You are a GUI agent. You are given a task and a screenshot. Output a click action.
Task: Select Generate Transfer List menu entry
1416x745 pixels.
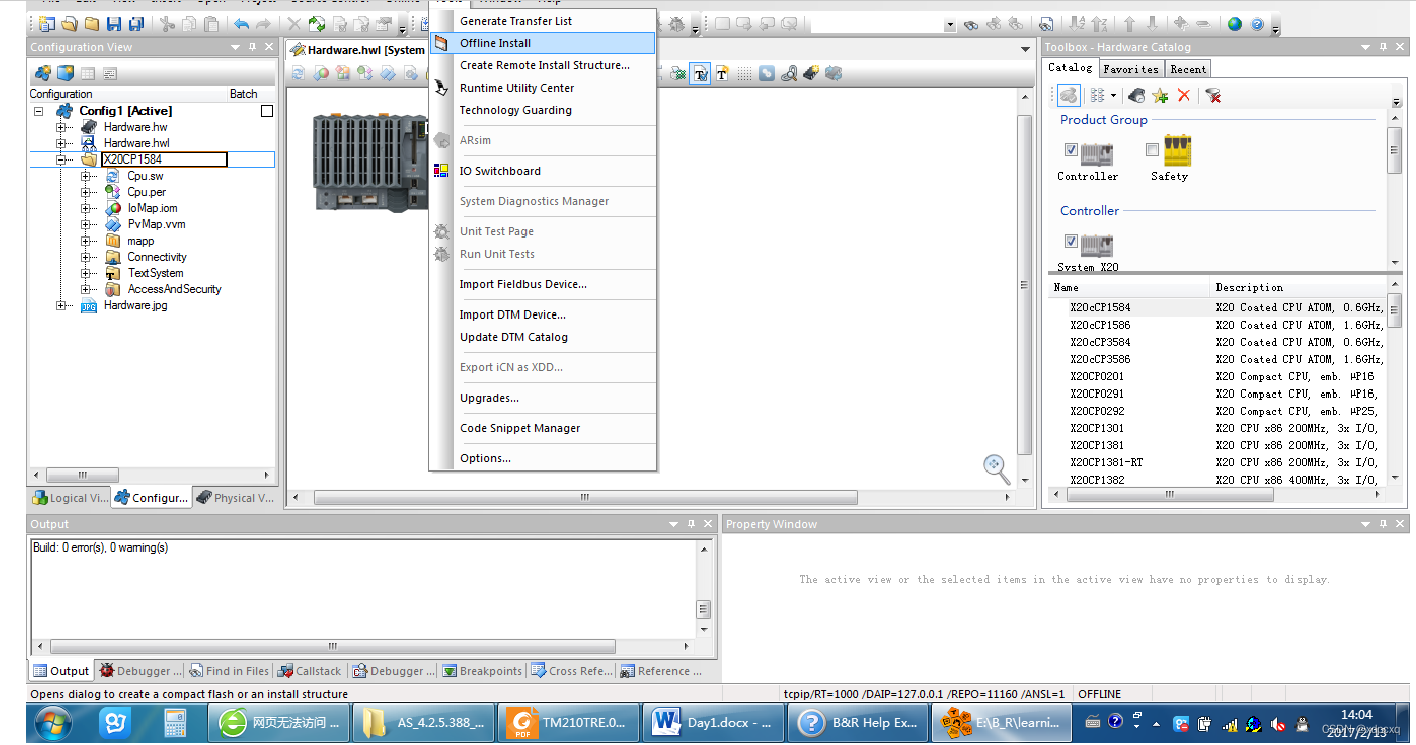[x=516, y=21]
